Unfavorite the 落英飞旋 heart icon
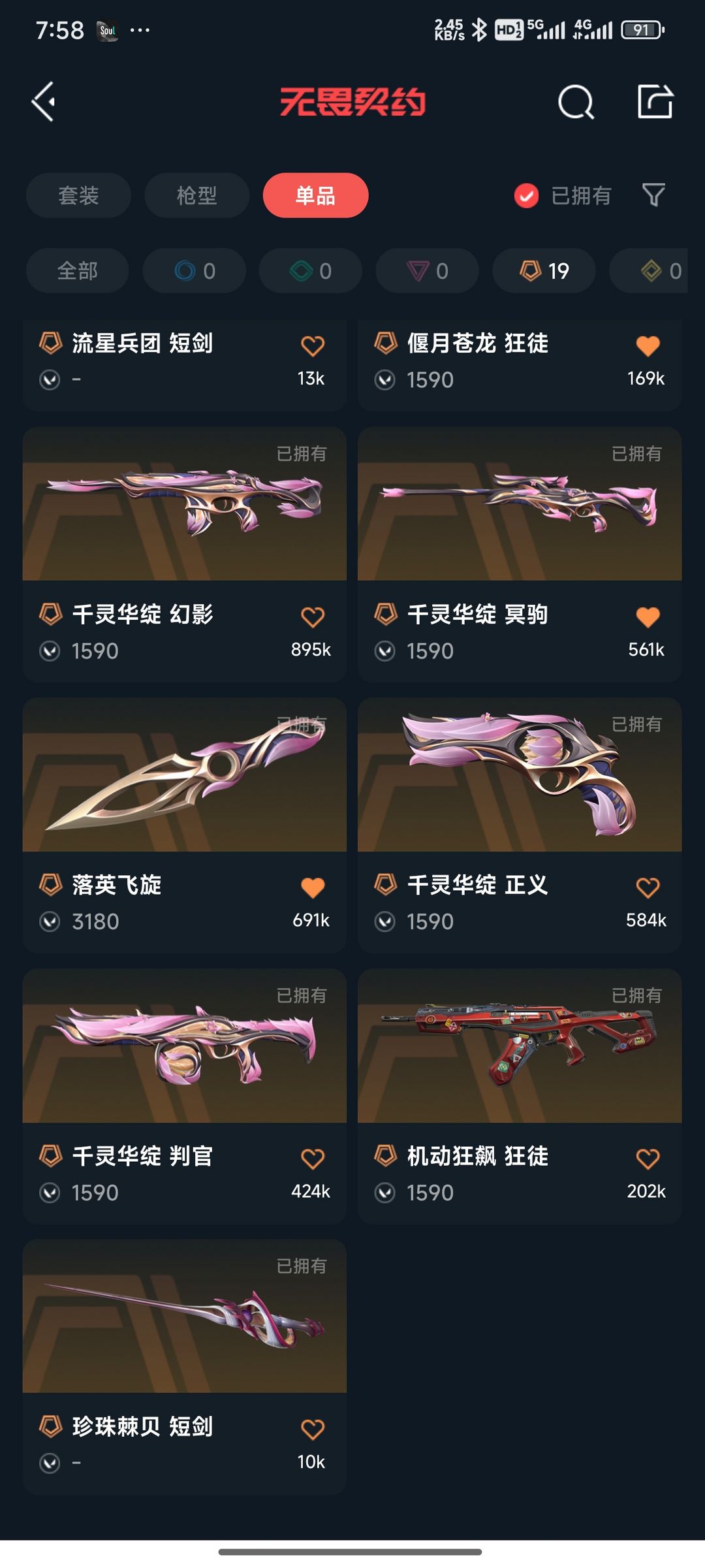705x1568 pixels. 313,888
